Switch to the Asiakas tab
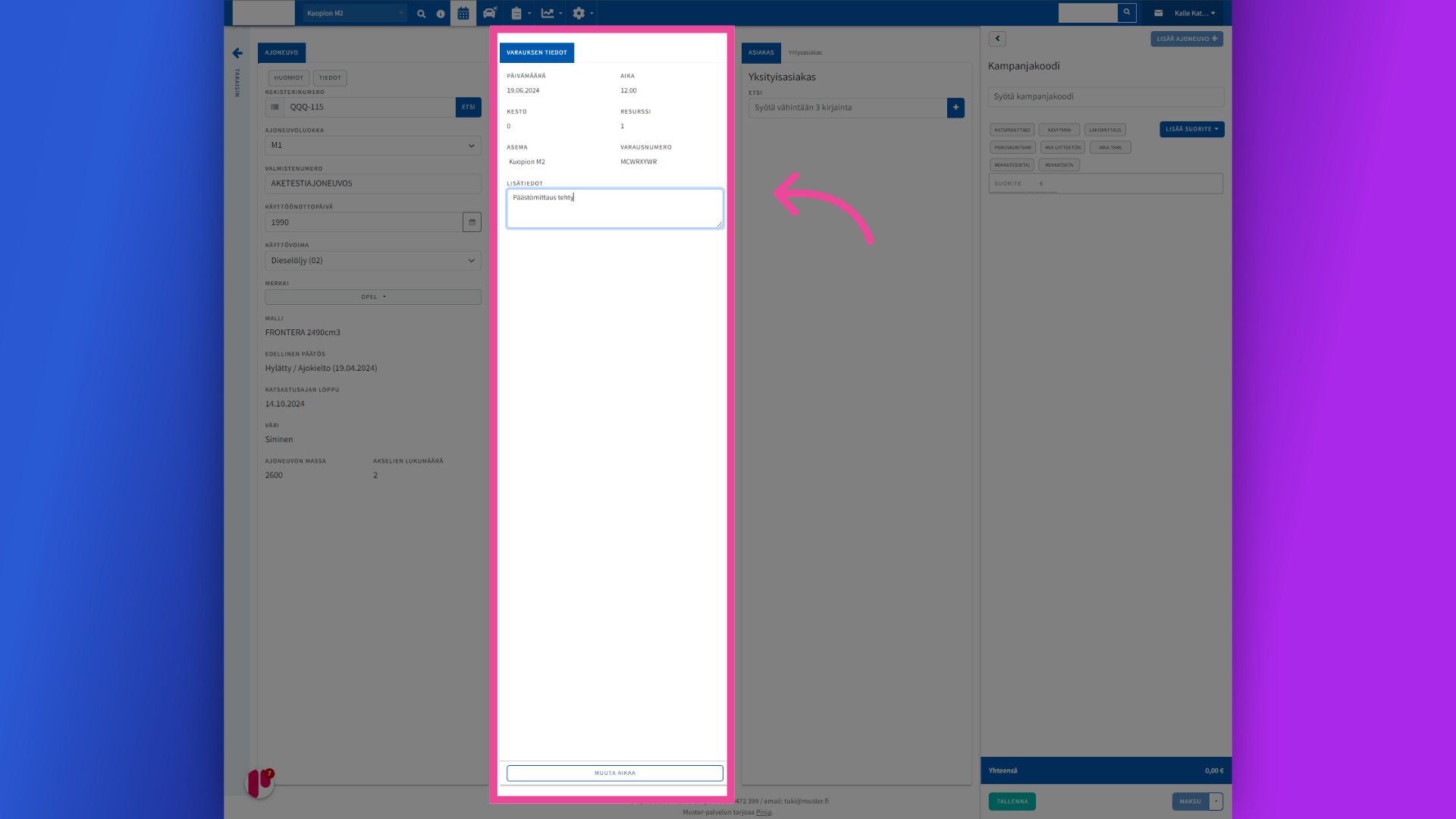 click(761, 52)
